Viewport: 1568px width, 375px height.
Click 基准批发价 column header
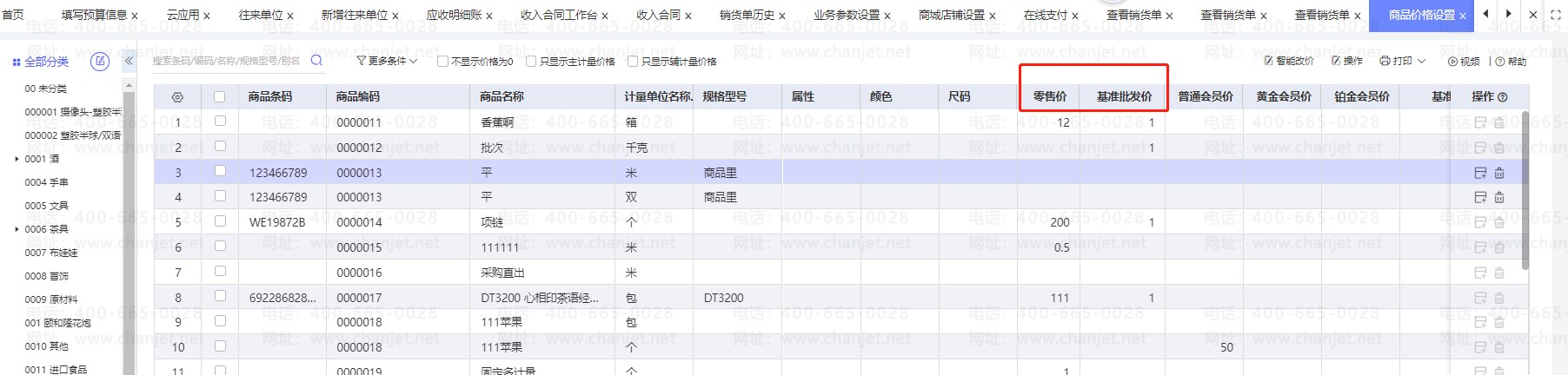1124,96
